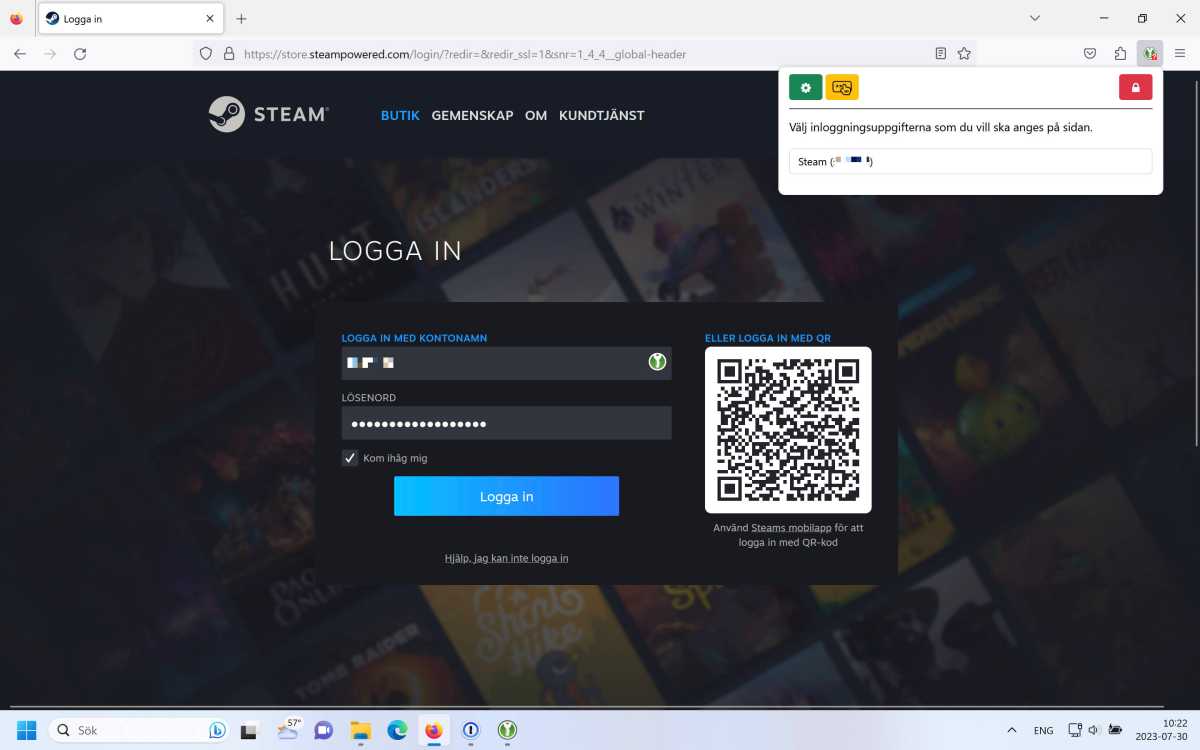Toggle reader view icon in the address bar

coord(940,54)
